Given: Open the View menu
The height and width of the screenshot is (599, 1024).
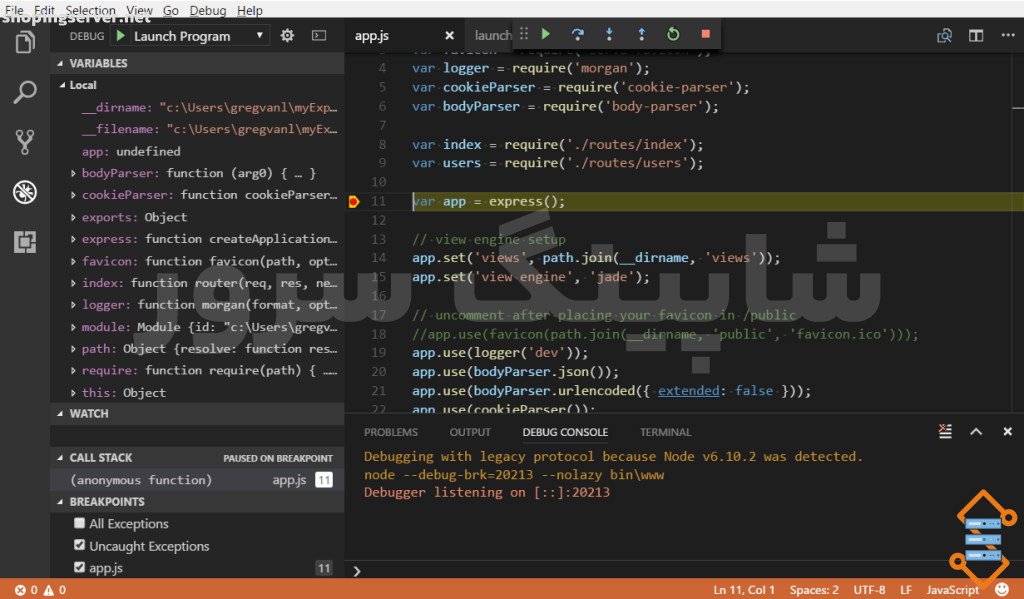Looking at the screenshot, I should click(x=139, y=10).
